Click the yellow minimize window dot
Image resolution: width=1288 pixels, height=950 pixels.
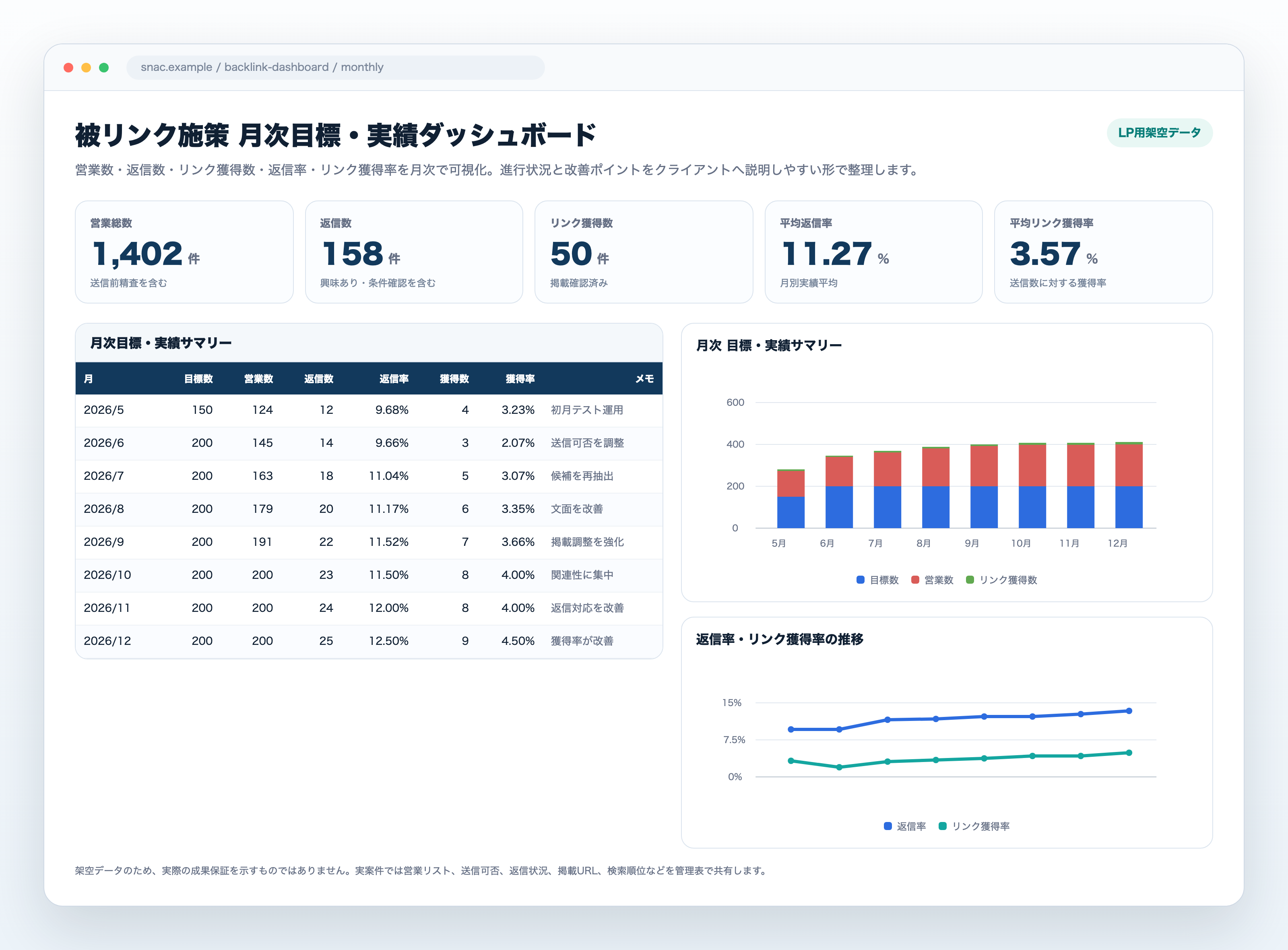tap(86, 67)
